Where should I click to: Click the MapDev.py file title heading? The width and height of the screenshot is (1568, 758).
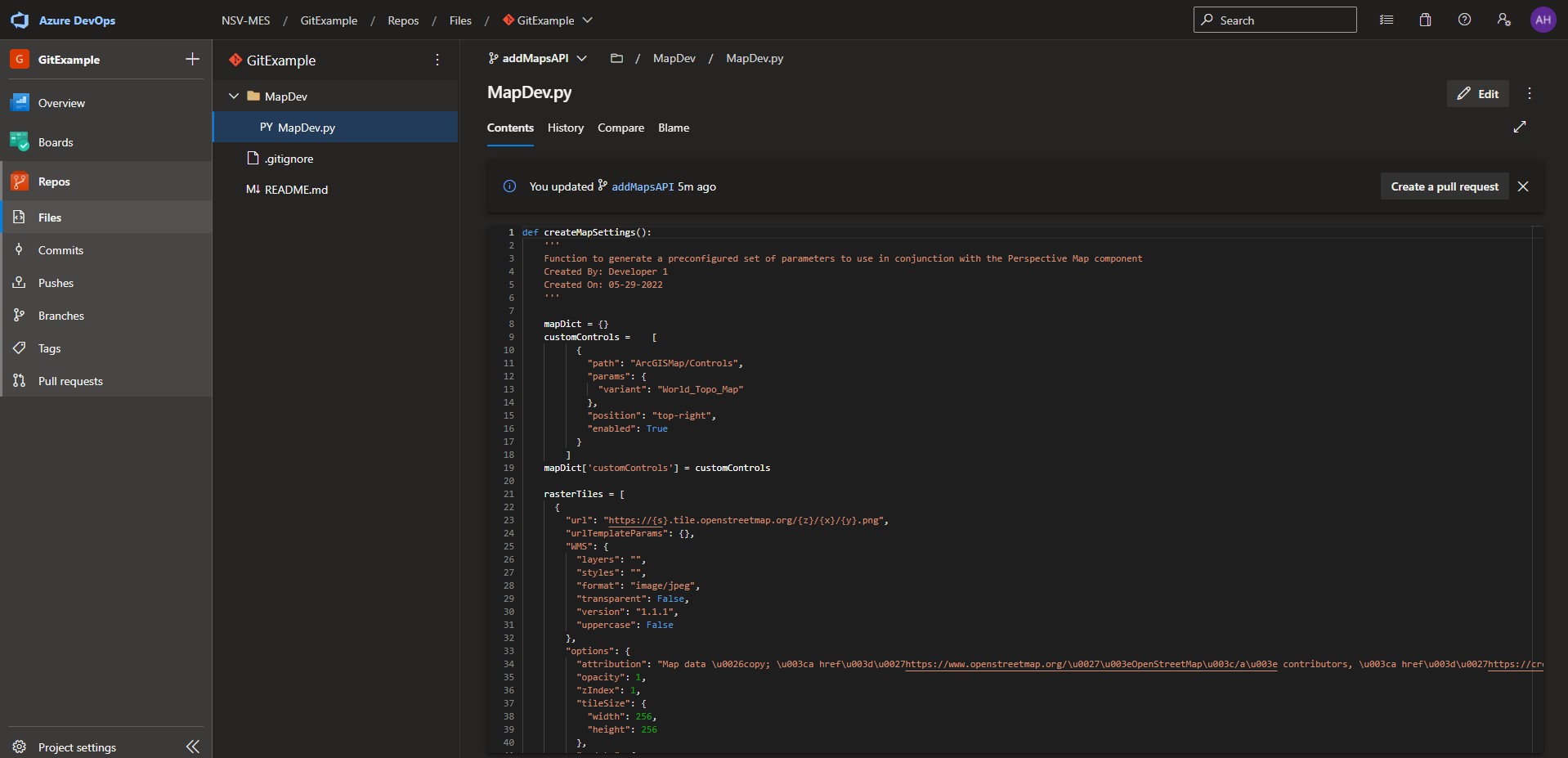[x=529, y=92]
